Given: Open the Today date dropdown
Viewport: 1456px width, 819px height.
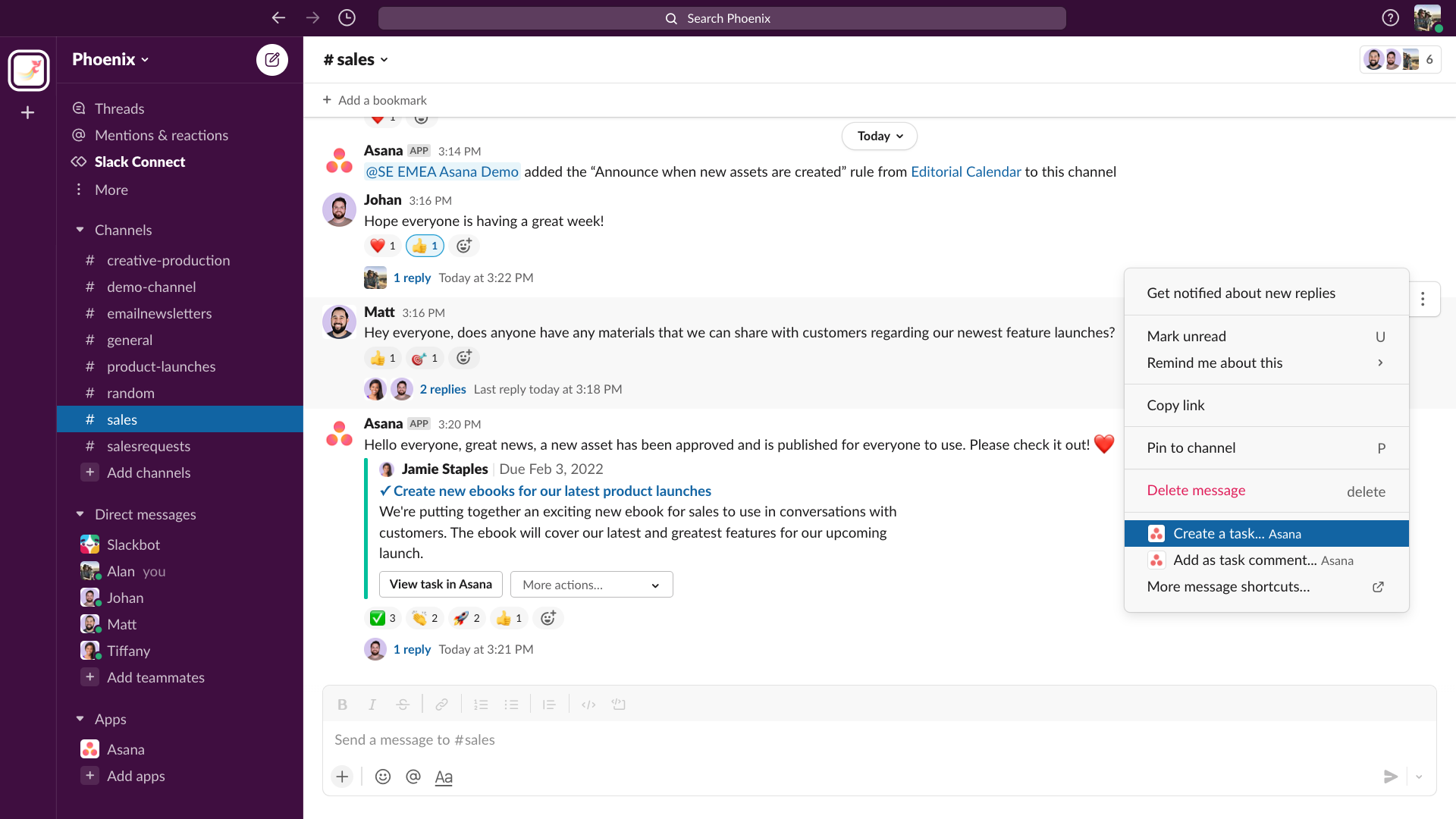Looking at the screenshot, I should [x=880, y=136].
